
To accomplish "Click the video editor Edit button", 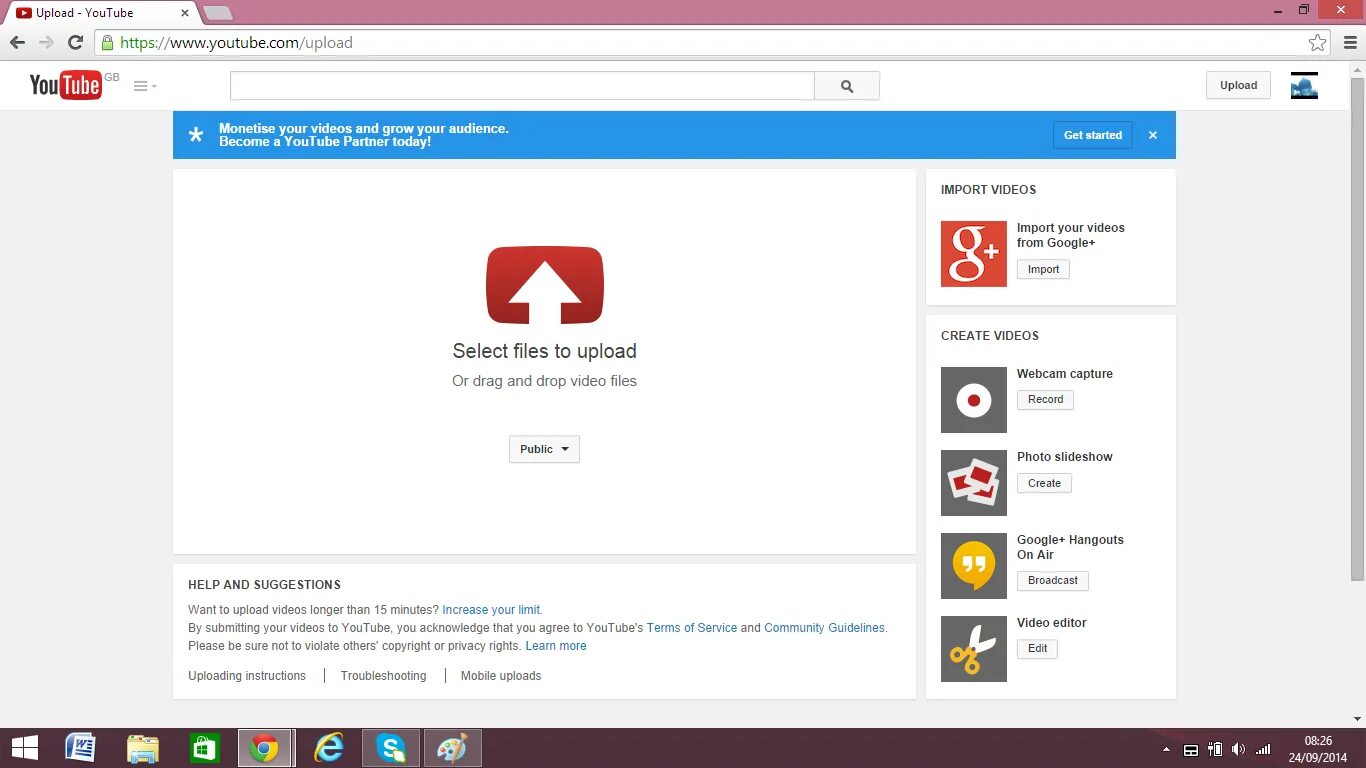I will [1037, 649].
